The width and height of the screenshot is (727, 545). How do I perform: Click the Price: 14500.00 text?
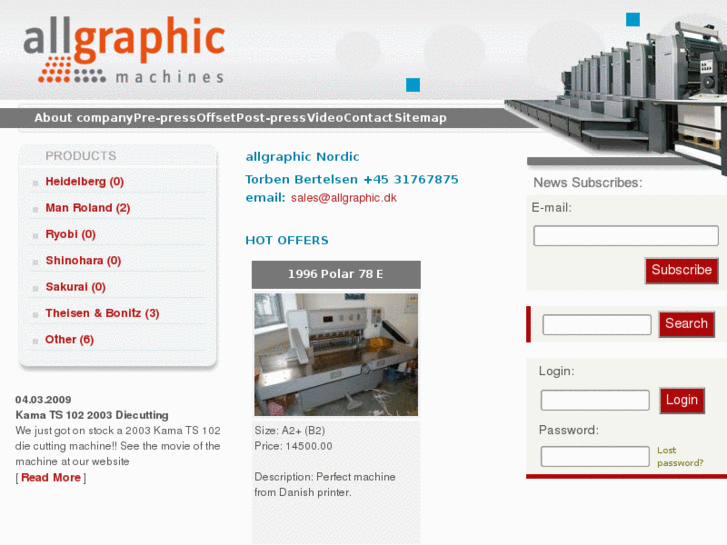pyautogui.click(x=293, y=446)
